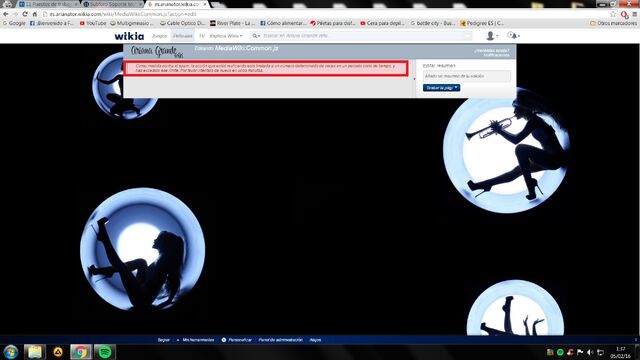
Task: Open File Explorer from the taskbar
Action: pyautogui.click(x=35, y=352)
